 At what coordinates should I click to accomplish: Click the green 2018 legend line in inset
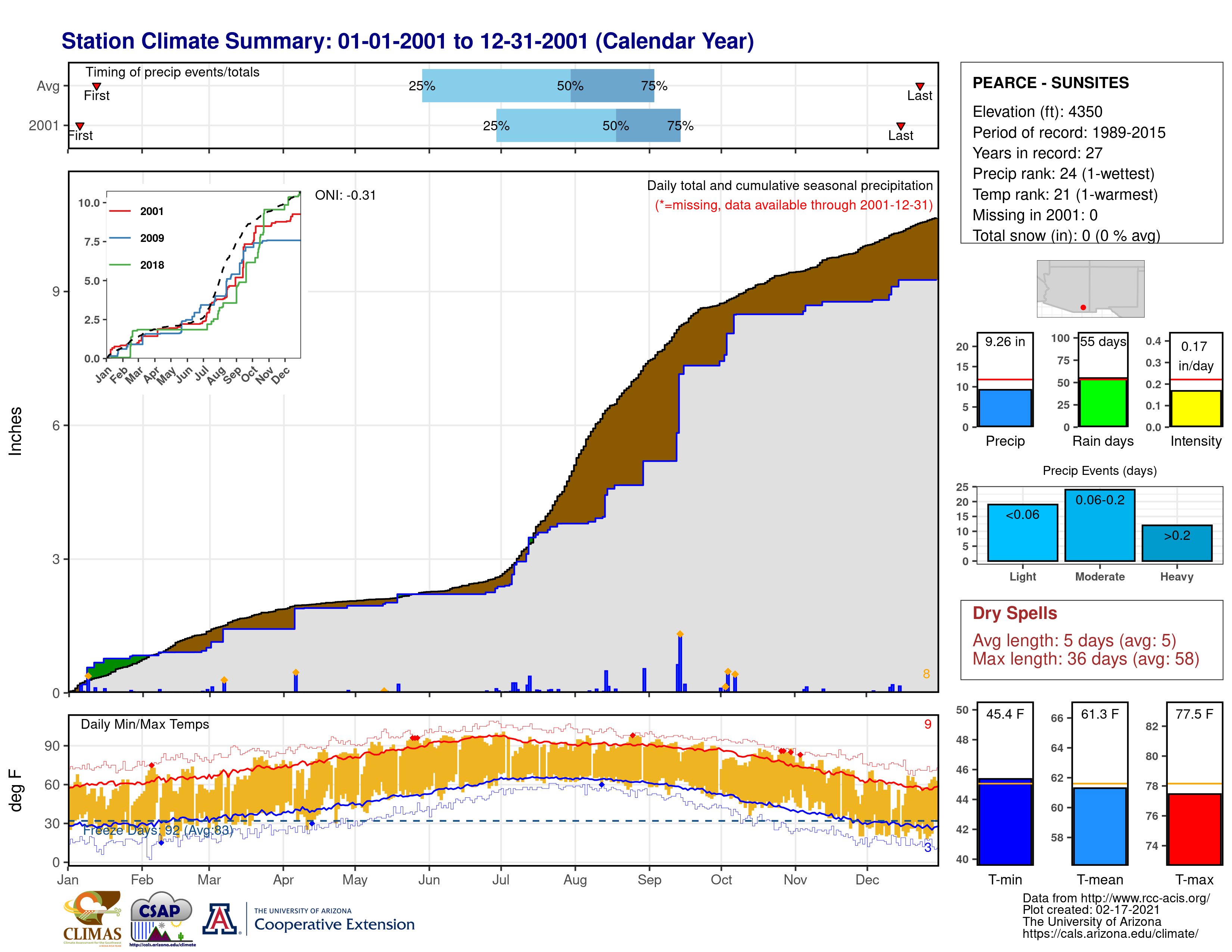119,265
